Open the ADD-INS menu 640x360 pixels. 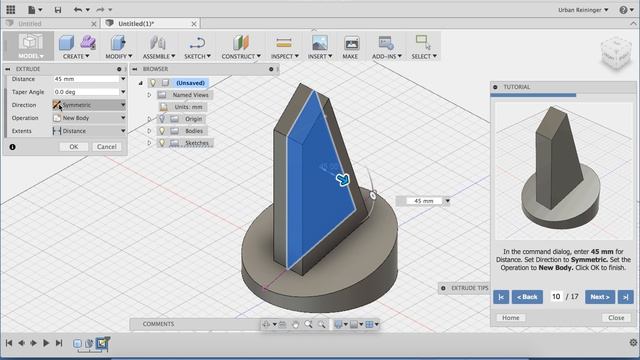(x=387, y=56)
